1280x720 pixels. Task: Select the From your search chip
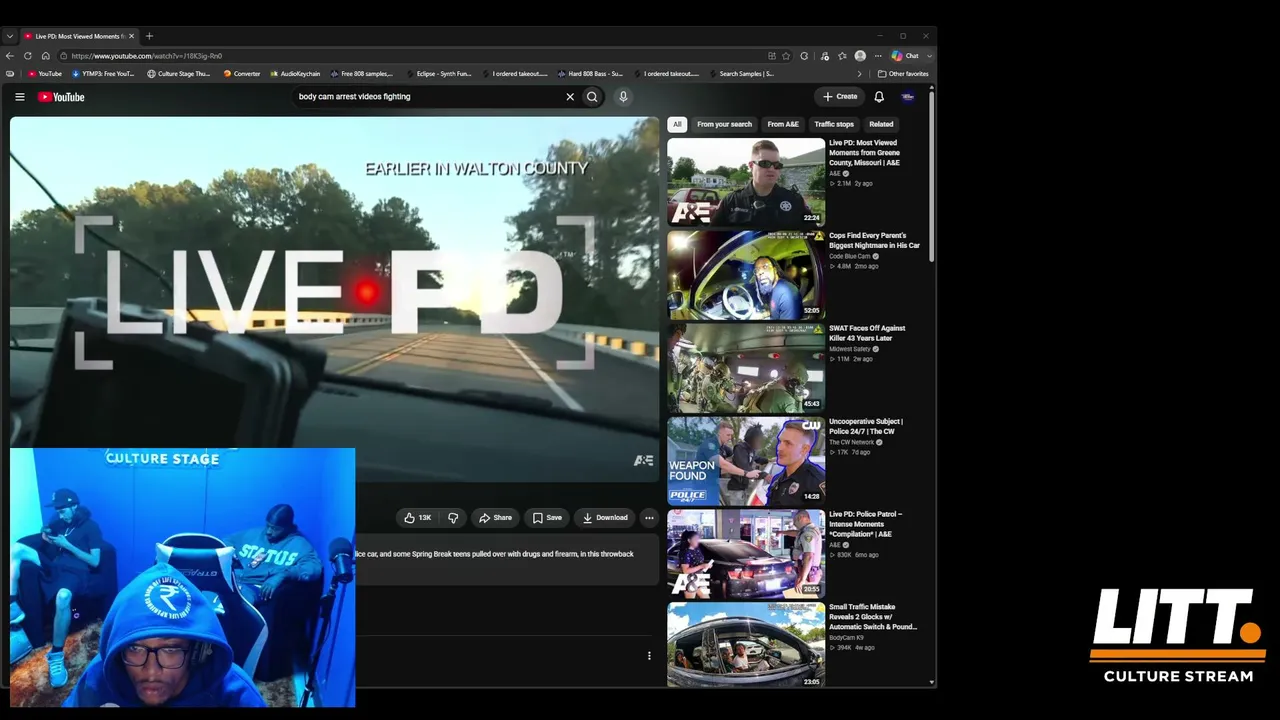pyautogui.click(x=724, y=124)
